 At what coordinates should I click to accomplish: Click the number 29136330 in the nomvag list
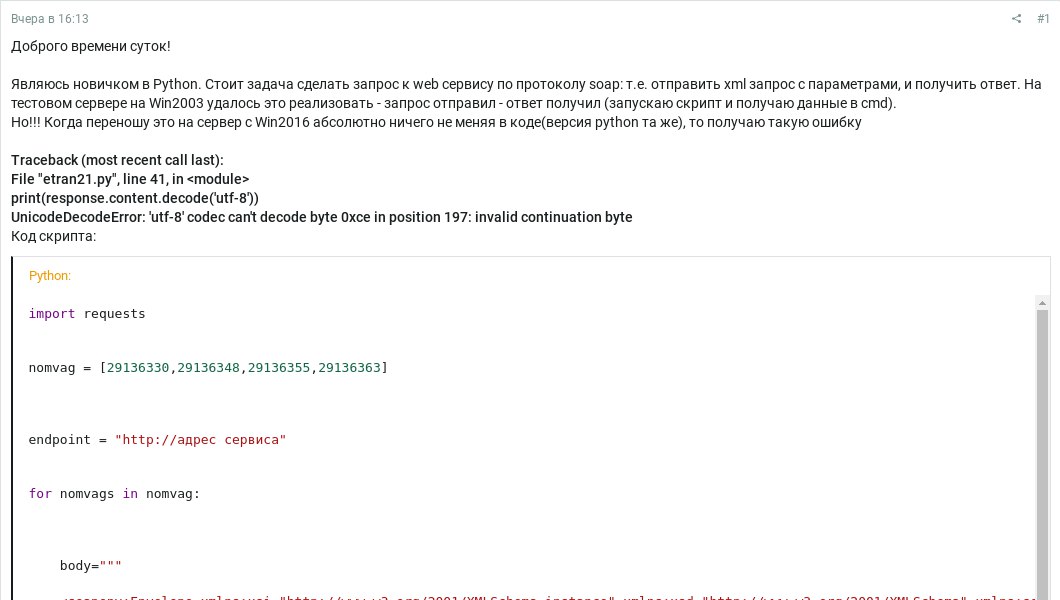click(x=138, y=368)
